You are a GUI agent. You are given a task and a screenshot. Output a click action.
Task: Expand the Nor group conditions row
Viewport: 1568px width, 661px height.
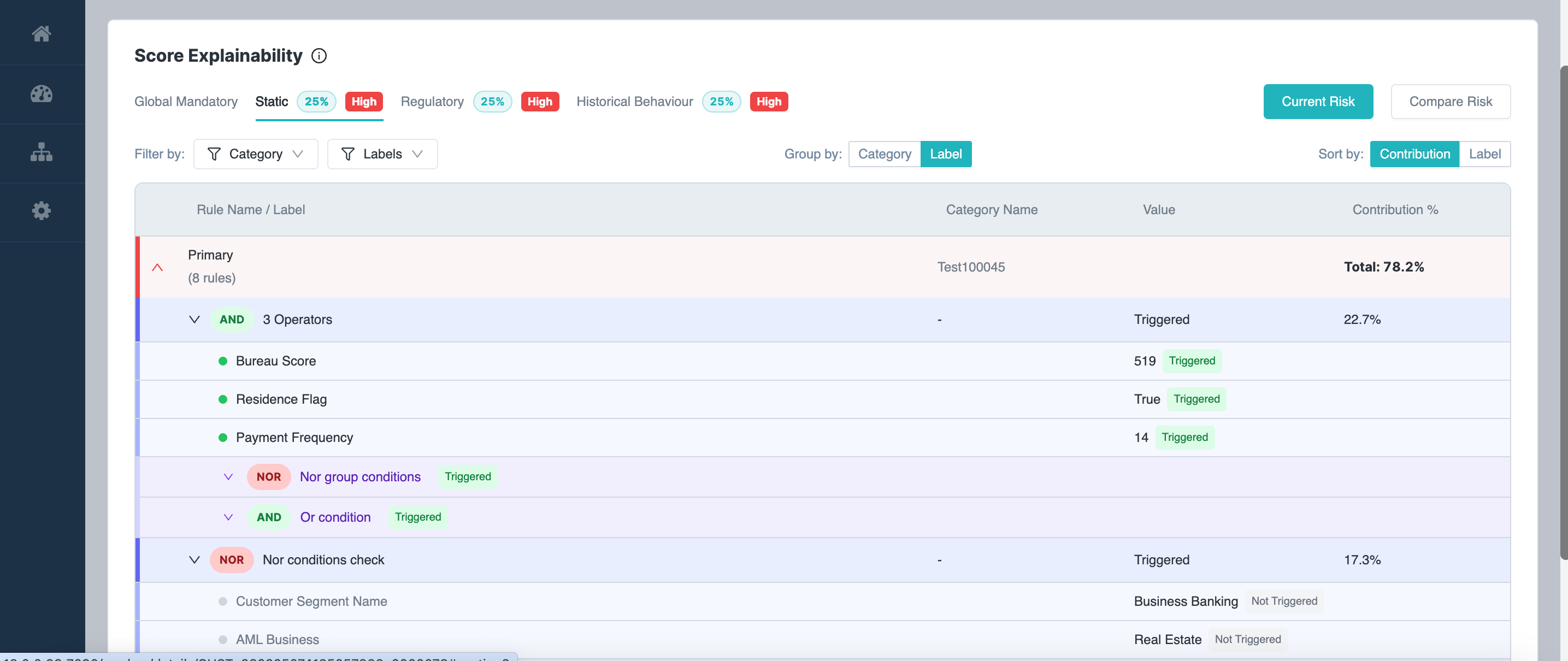pos(228,476)
